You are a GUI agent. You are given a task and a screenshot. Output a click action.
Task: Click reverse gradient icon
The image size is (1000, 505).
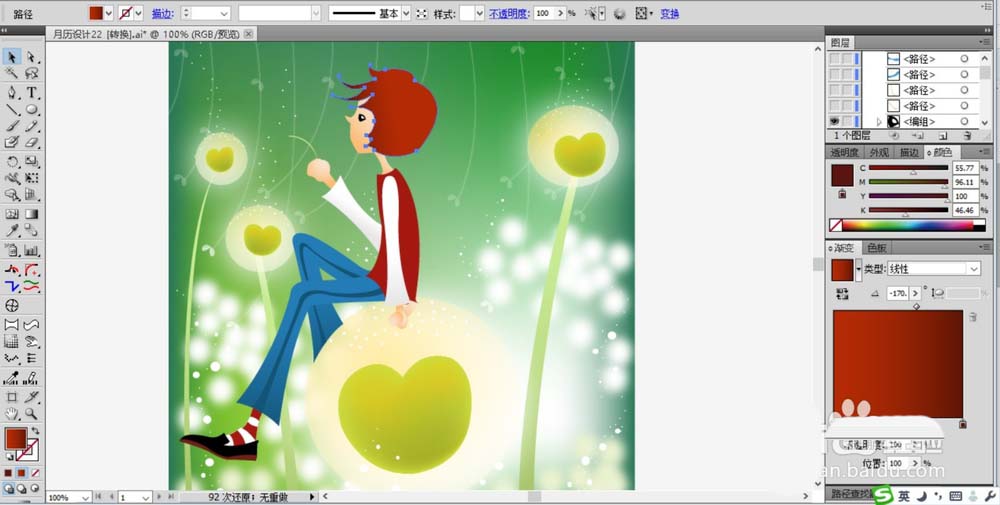(842, 293)
